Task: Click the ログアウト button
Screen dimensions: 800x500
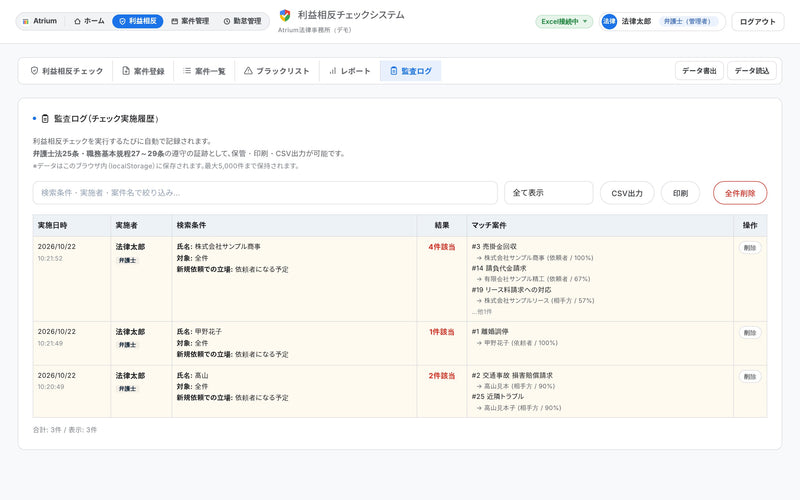Action: (758, 22)
